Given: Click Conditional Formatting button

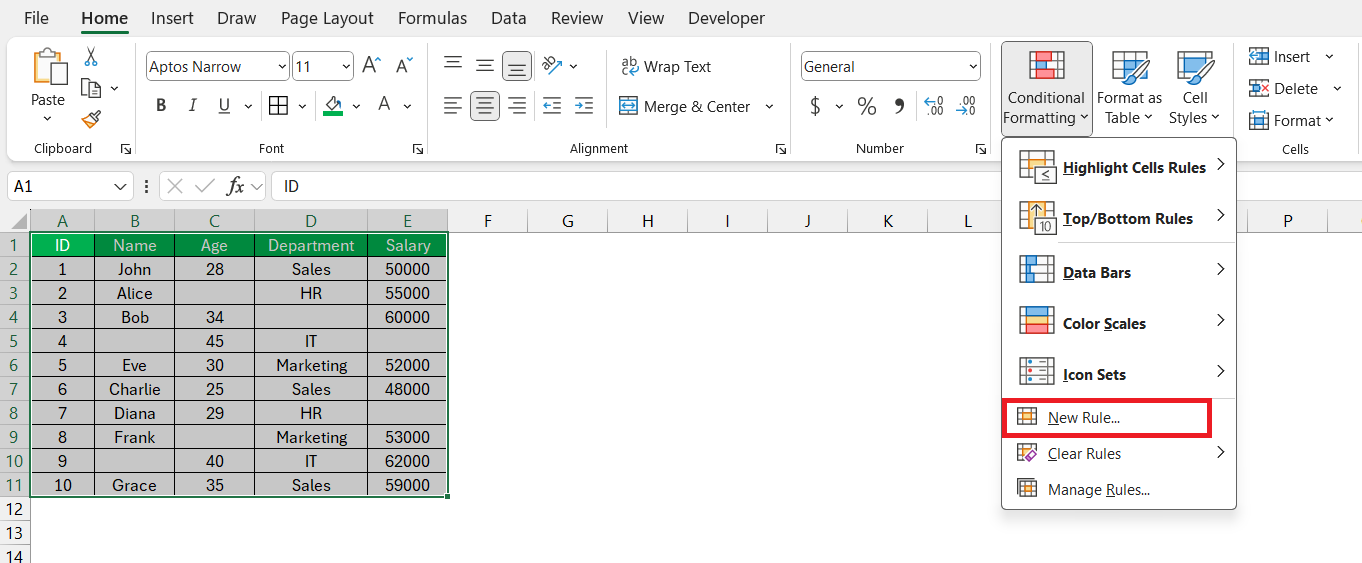Looking at the screenshot, I should [x=1046, y=87].
